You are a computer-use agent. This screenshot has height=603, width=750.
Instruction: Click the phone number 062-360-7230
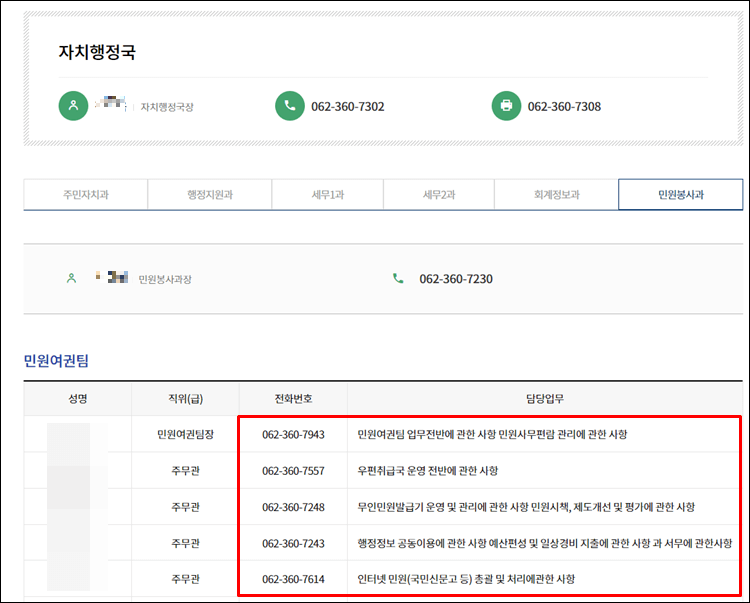click(456, 279)
